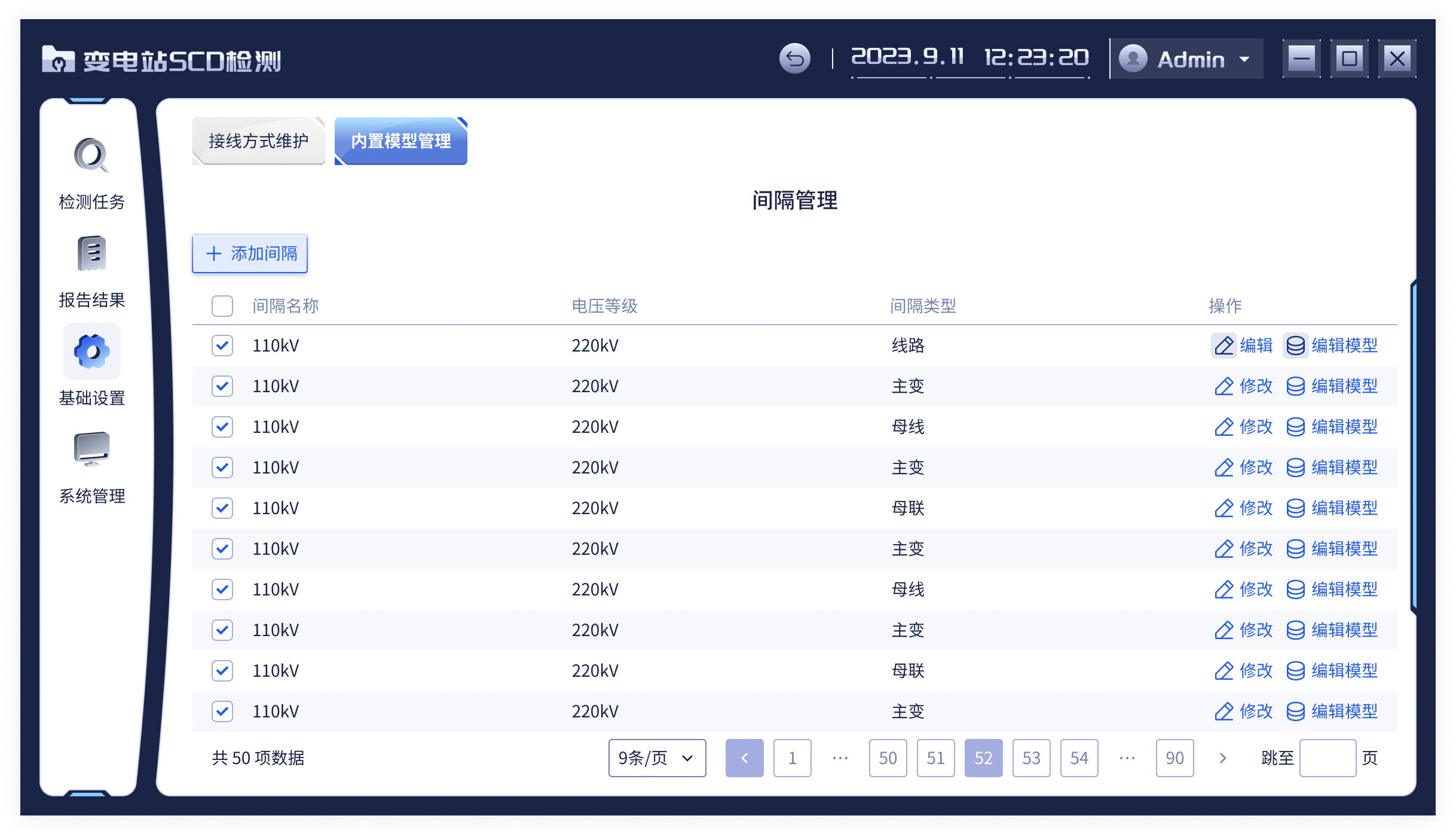Screen dimensions: 1456x837
Task: Click the 电压等级 column header
Action: tap(604, 306)
